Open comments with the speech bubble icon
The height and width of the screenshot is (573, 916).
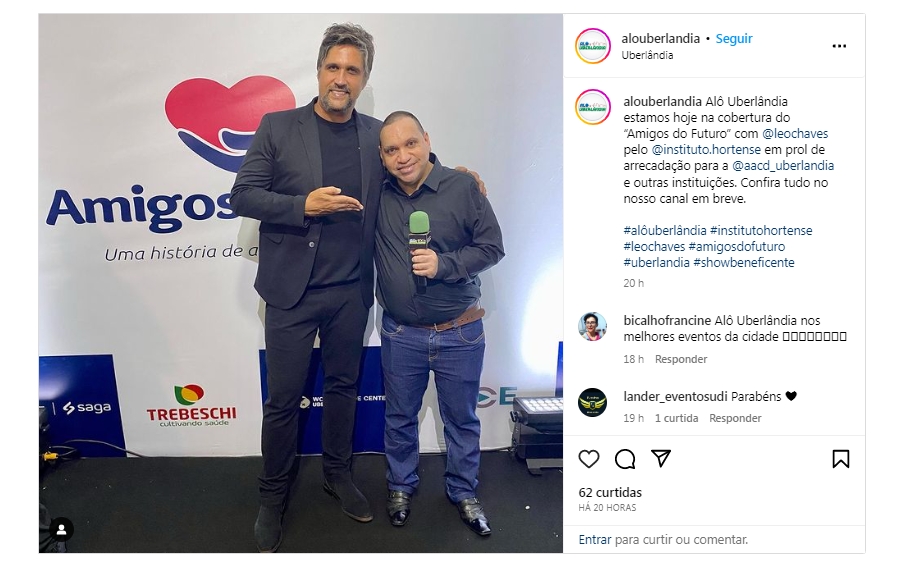[x=624, y=459]
